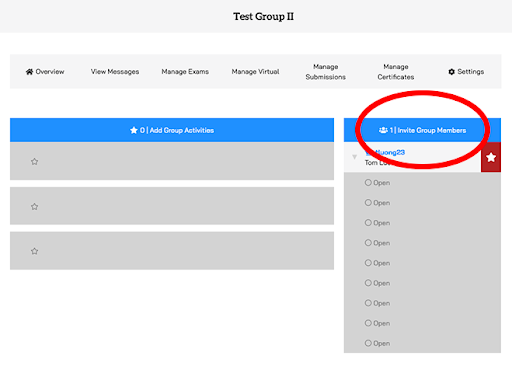Select the fifth Open member slot
This screenshot has height=373, width=512.
[377, 263]
